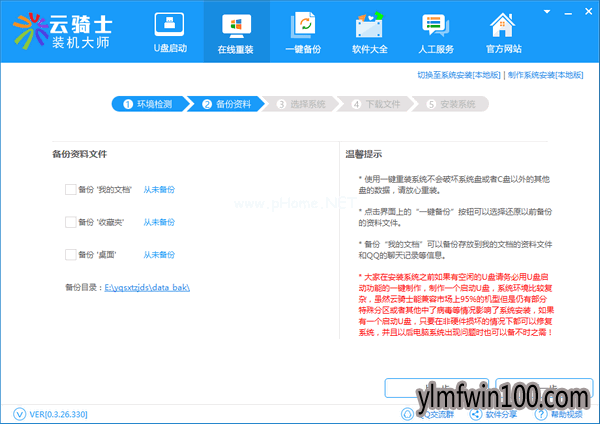Open 软件大全 software library
600x424 pixels.
pyautogui.click(x=370, y=32)
